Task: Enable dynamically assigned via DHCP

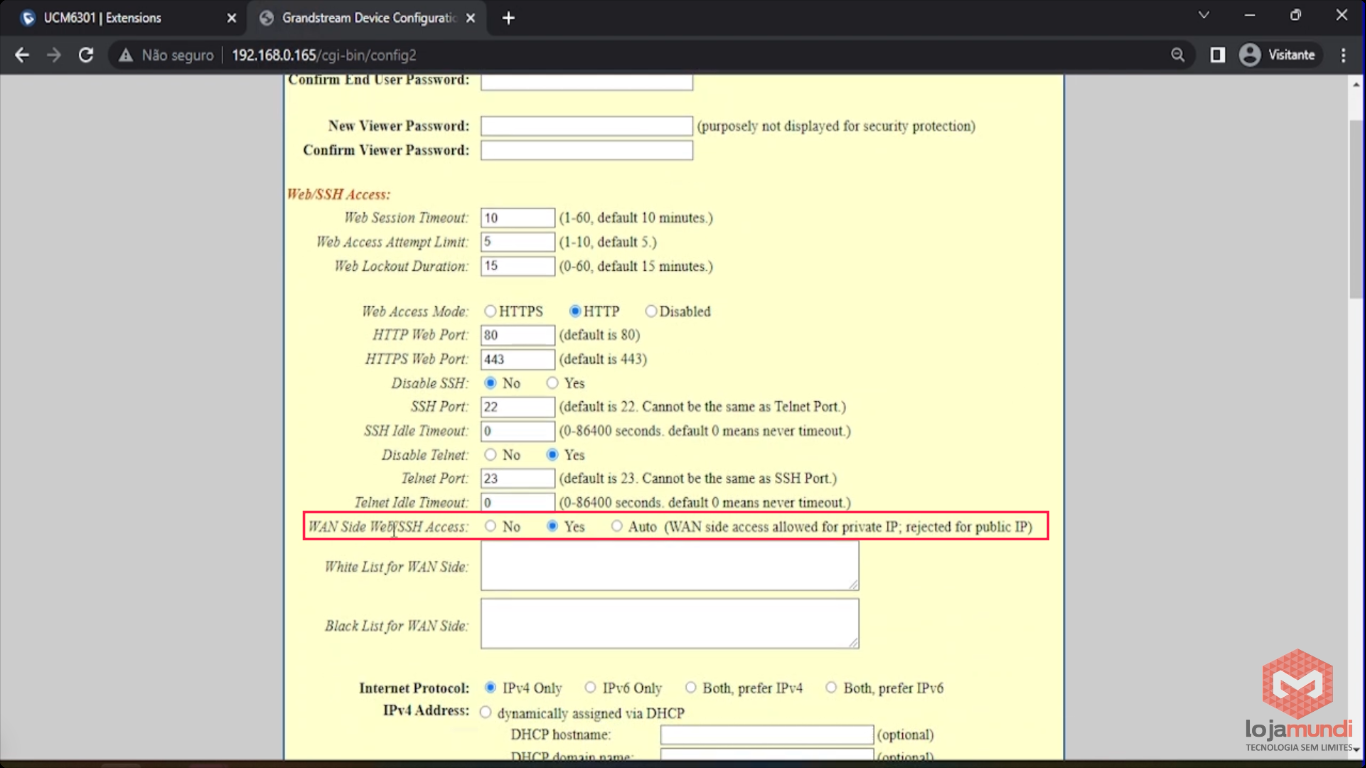Action: 486,713
